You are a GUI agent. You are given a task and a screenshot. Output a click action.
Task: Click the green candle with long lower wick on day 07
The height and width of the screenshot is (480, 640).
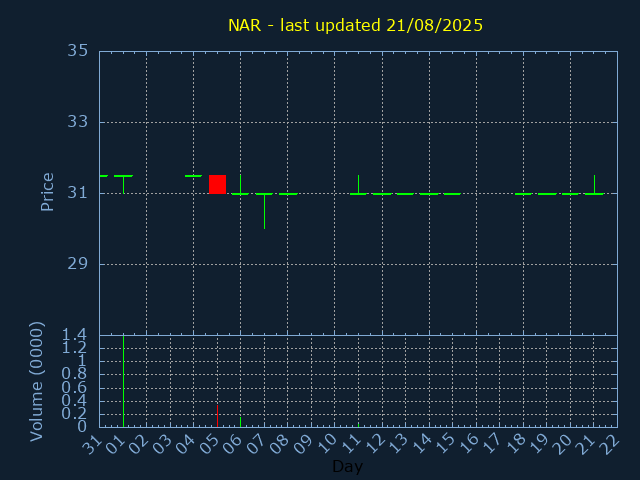click(x=264, y=211)
